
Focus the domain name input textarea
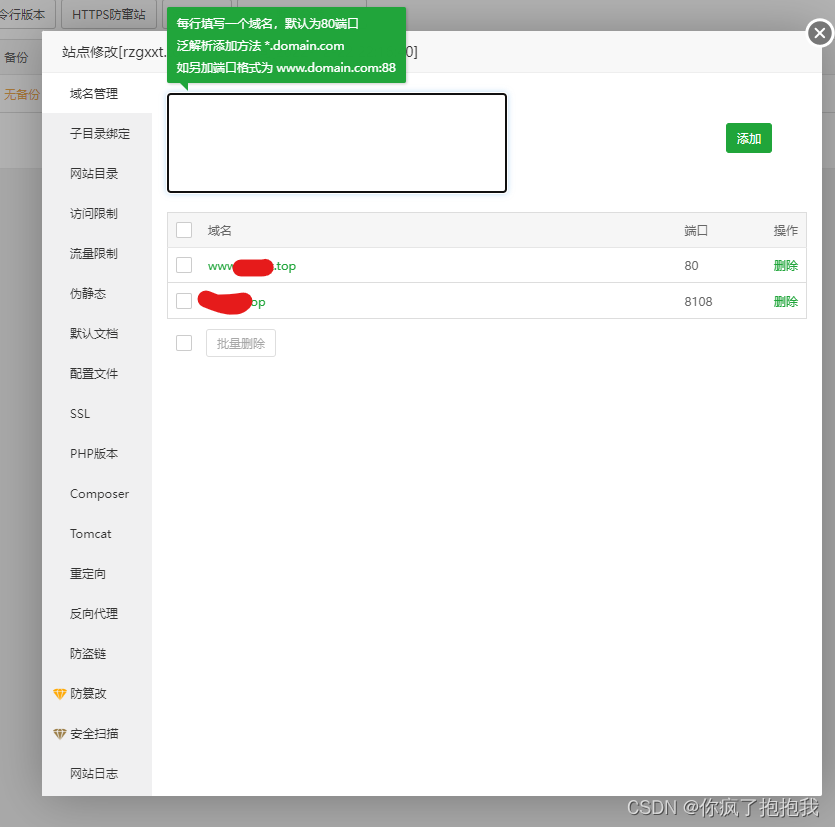point(337,143)
